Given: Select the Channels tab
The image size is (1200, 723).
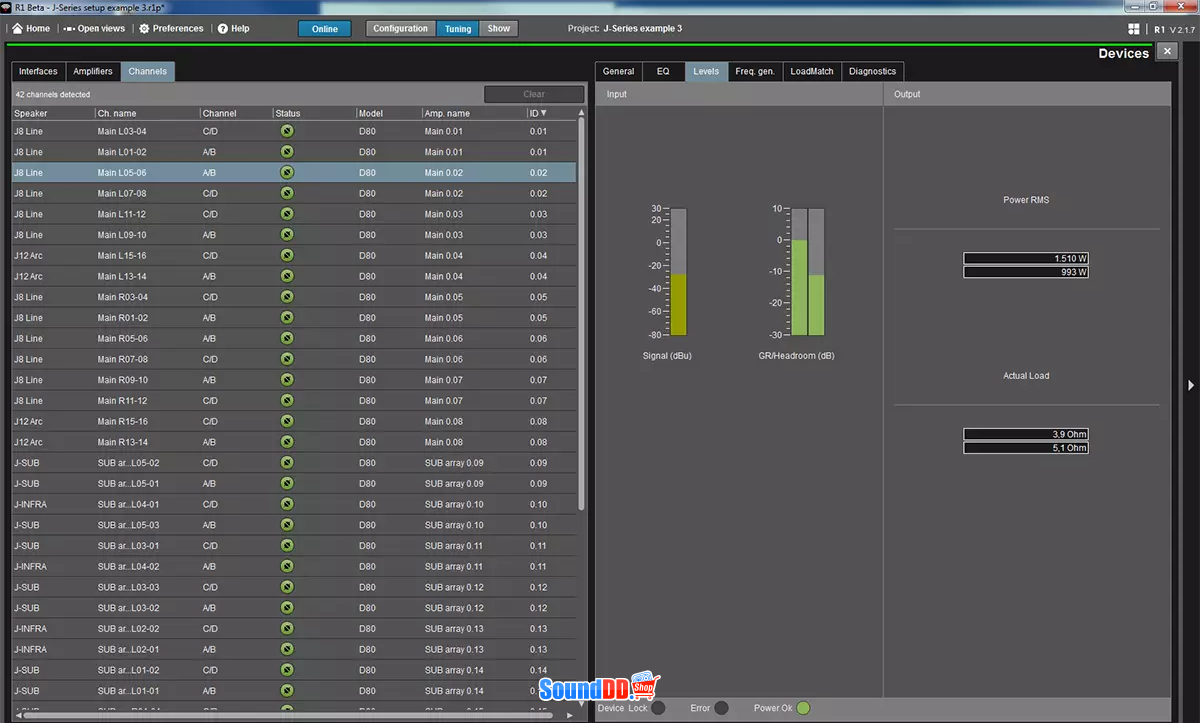Looking at the screenshot, I should pyautogui.click(x=148, y=72).
